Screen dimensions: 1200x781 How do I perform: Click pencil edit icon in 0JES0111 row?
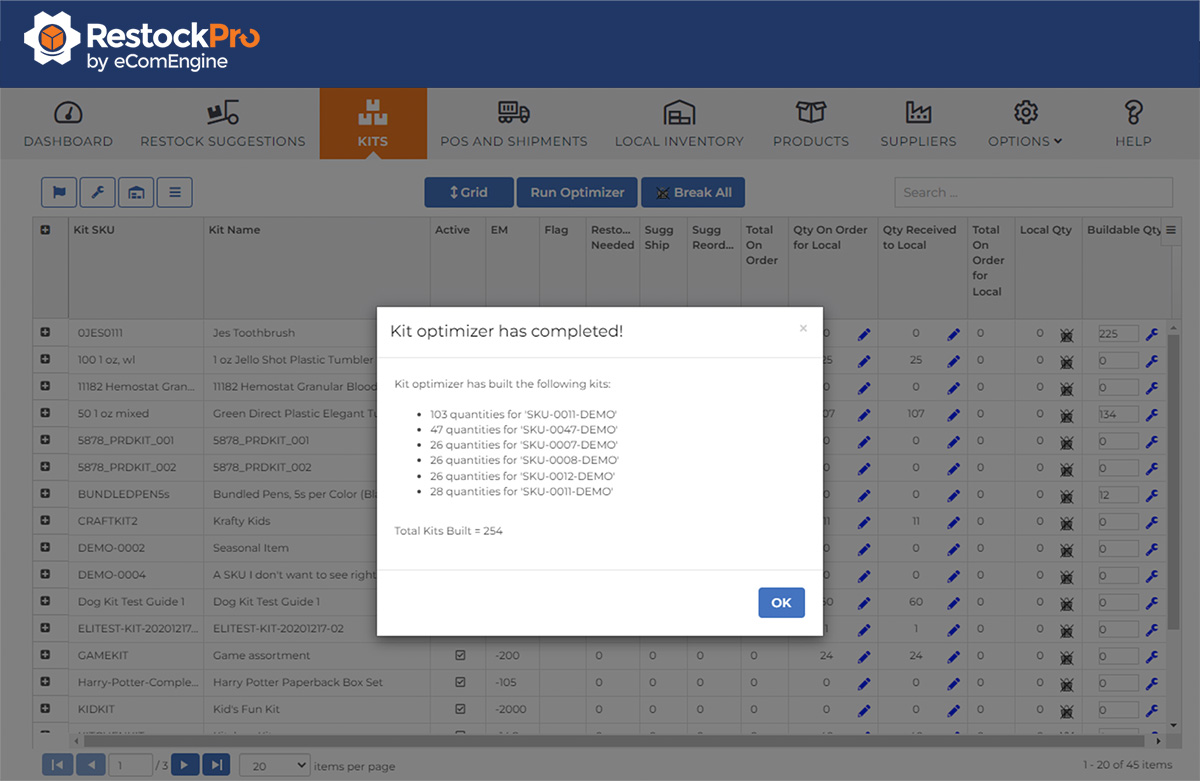click(864, 334)
